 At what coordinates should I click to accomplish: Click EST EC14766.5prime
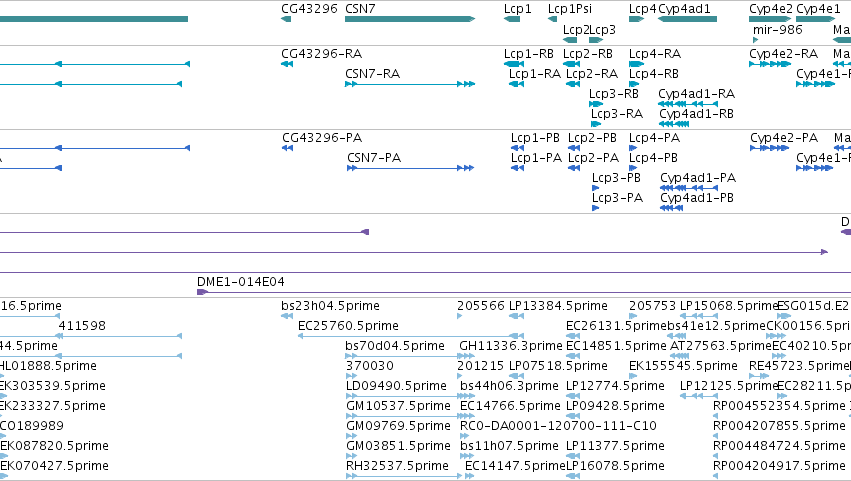(x=510, y=406)
